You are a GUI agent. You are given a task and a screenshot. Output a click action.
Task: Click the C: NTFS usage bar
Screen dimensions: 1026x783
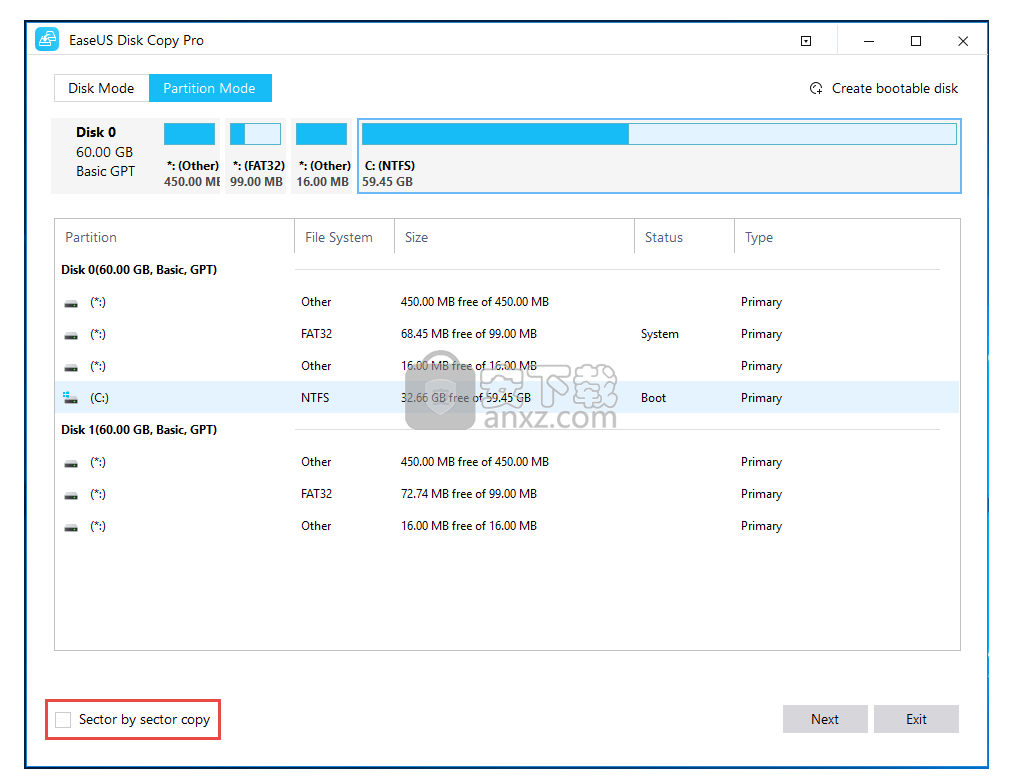point(659,134)
